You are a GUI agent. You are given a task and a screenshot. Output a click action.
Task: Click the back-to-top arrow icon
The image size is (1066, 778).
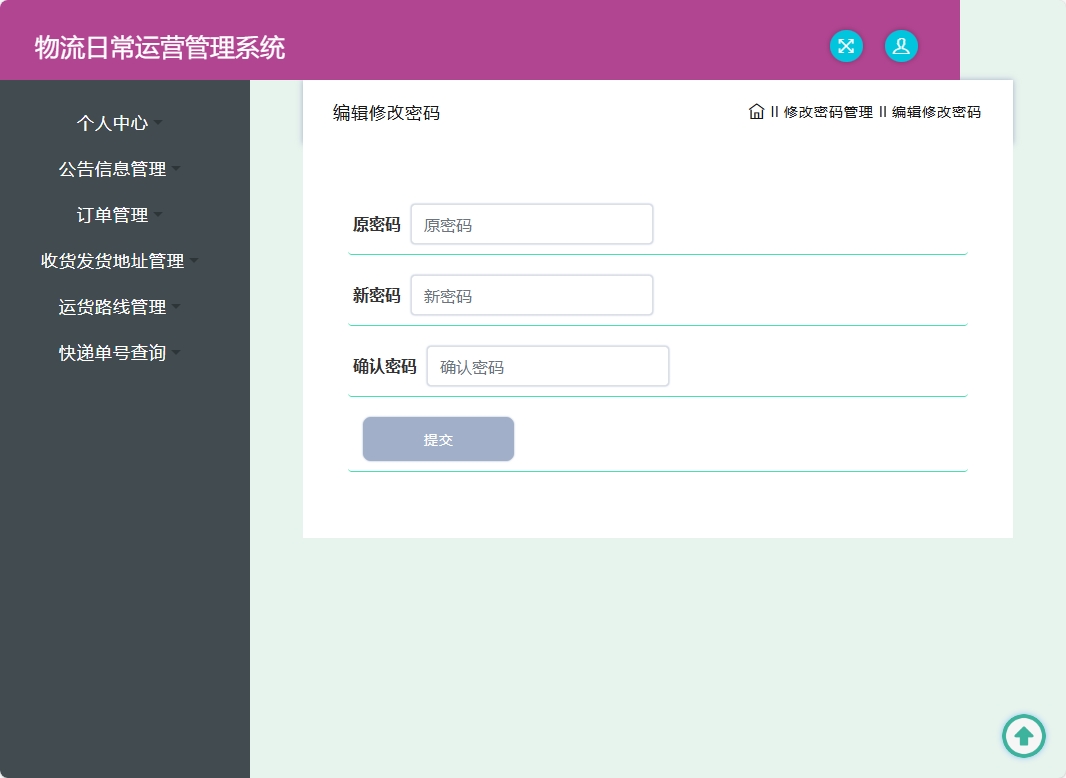click(x=1023, y=736)
